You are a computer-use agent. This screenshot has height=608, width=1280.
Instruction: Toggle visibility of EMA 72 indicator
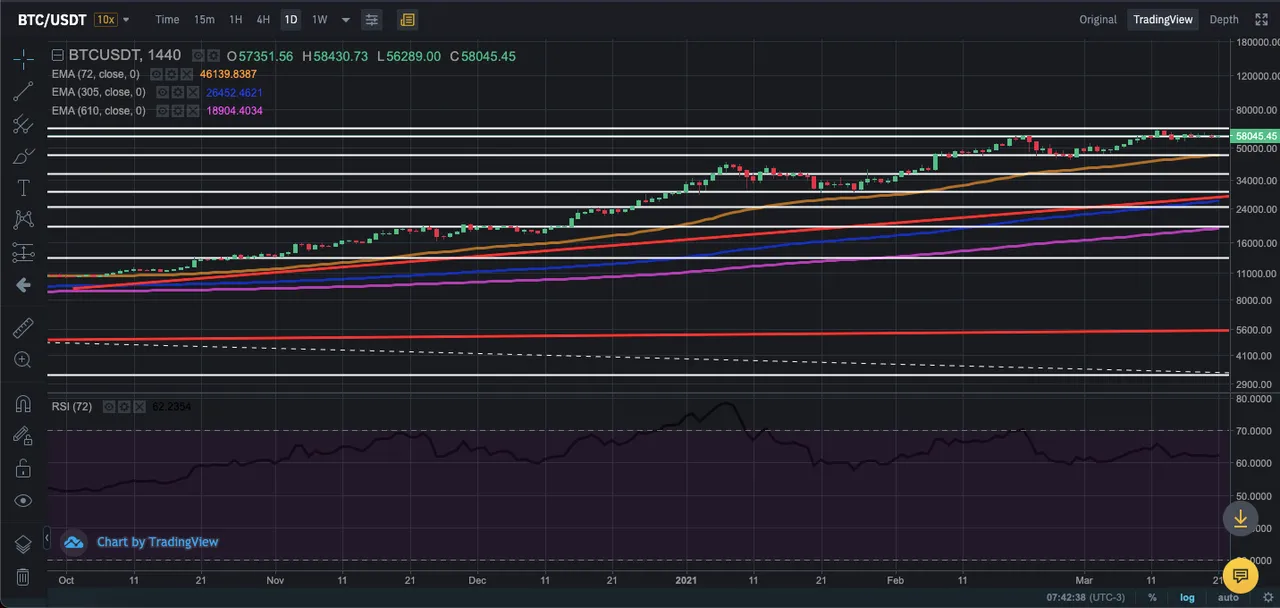[157, 74]
